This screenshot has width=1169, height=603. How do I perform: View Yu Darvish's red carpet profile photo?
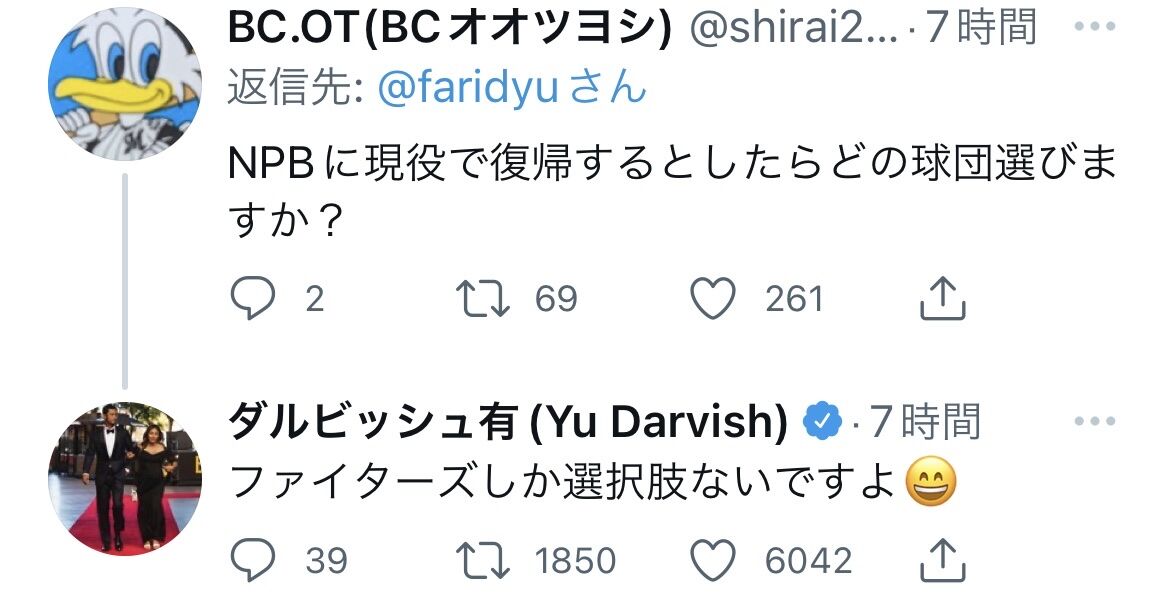click(x=125, y=479)
